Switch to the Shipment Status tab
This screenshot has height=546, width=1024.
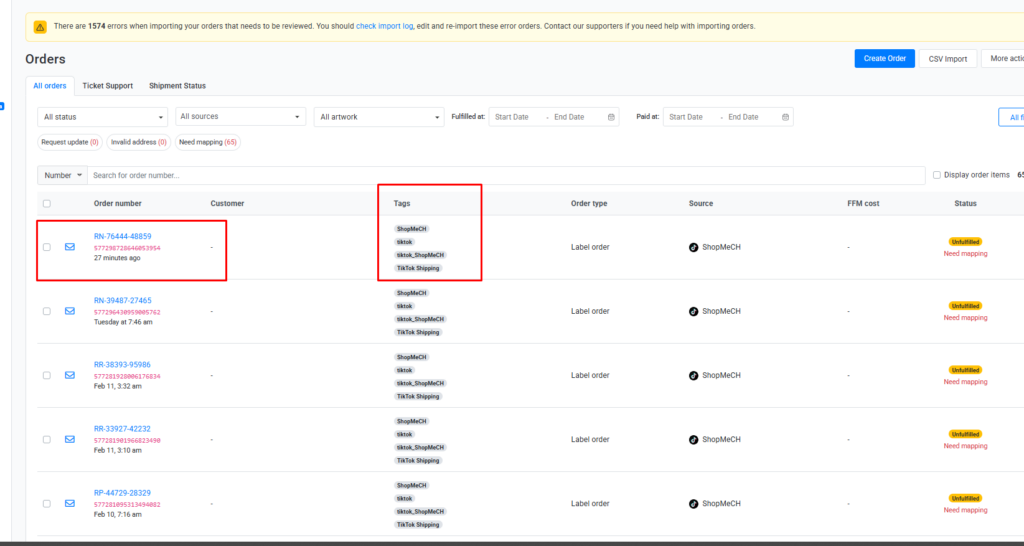(x=177, y=86)
